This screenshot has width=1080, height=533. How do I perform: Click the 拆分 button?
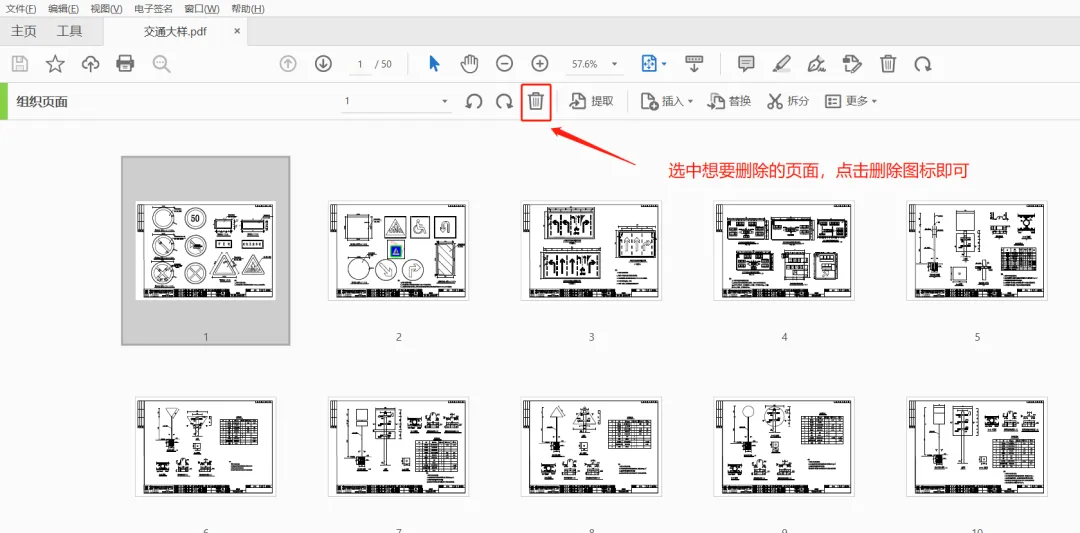pos(788,101)
